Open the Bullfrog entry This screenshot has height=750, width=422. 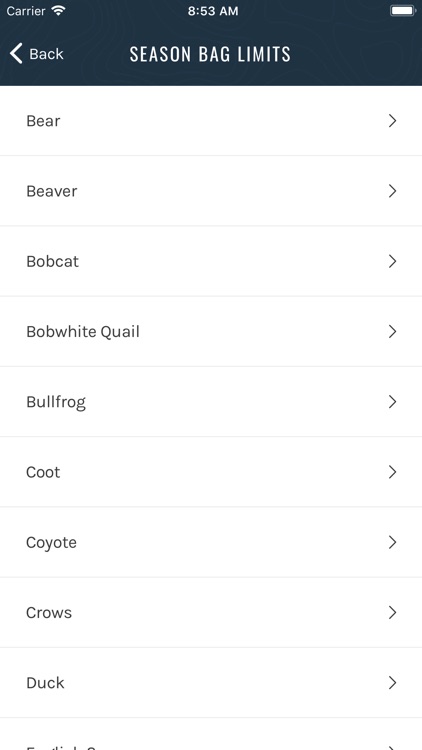coord(211,402)
